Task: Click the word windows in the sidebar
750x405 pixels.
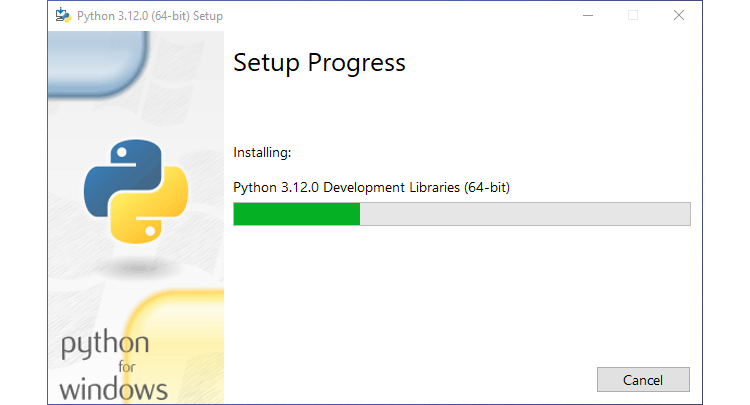Action: pyautogui.click(x=113, y=388)
